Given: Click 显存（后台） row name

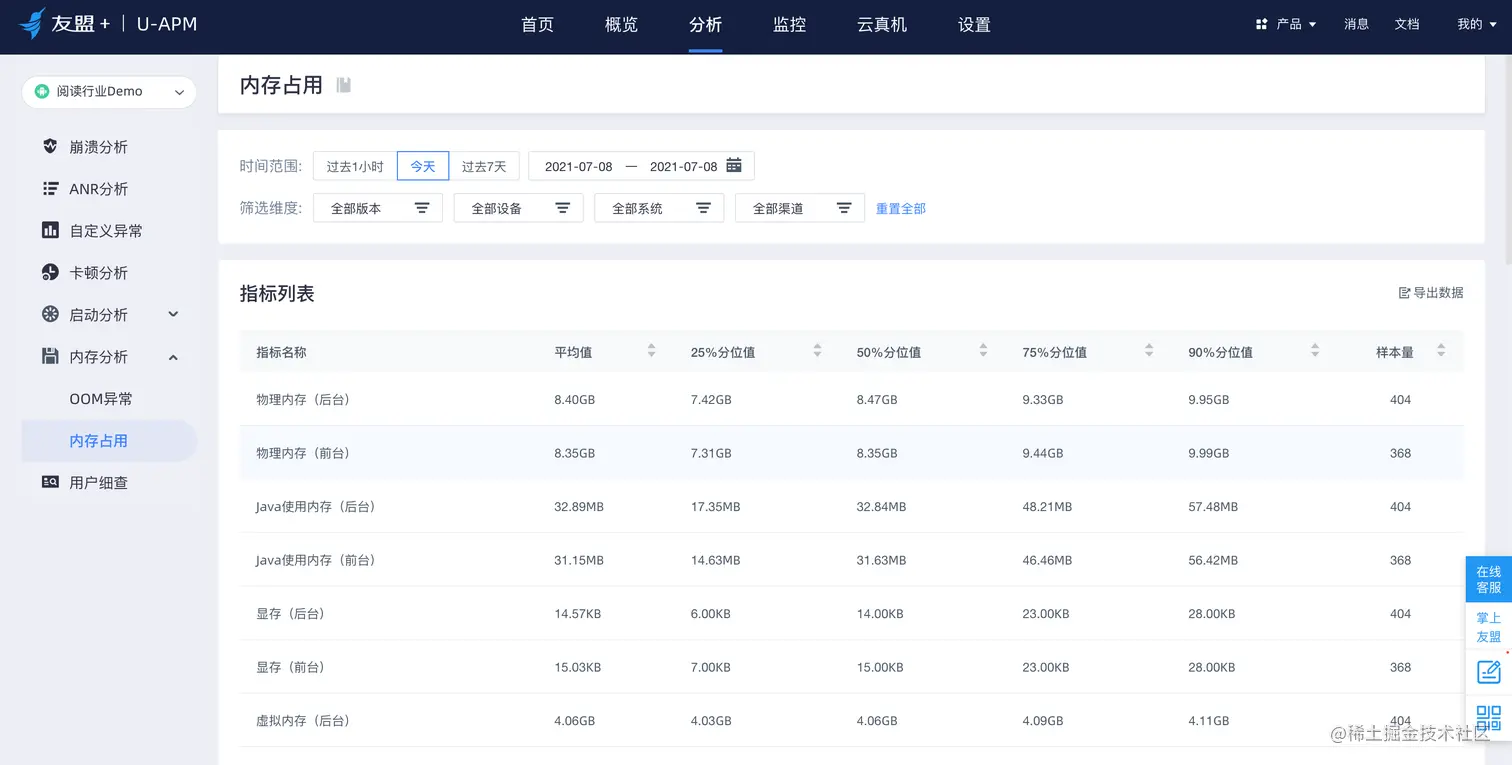Looking at the screenshot, I should (291, 614).
